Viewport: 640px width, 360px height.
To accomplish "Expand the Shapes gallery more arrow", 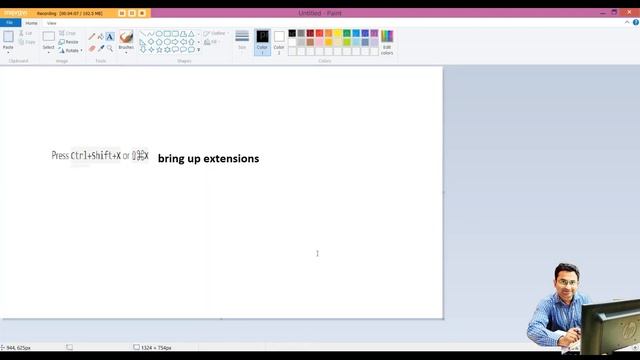I will (199, 50).
